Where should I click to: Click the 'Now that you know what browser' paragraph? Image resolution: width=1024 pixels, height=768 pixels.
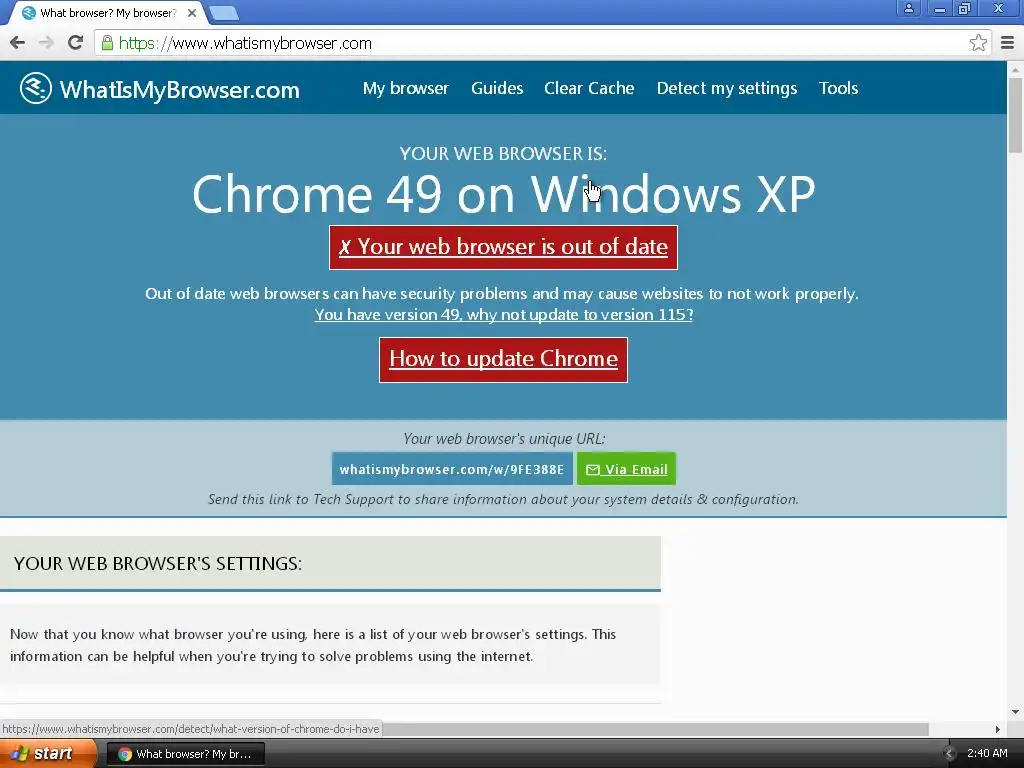pos(313,645)
